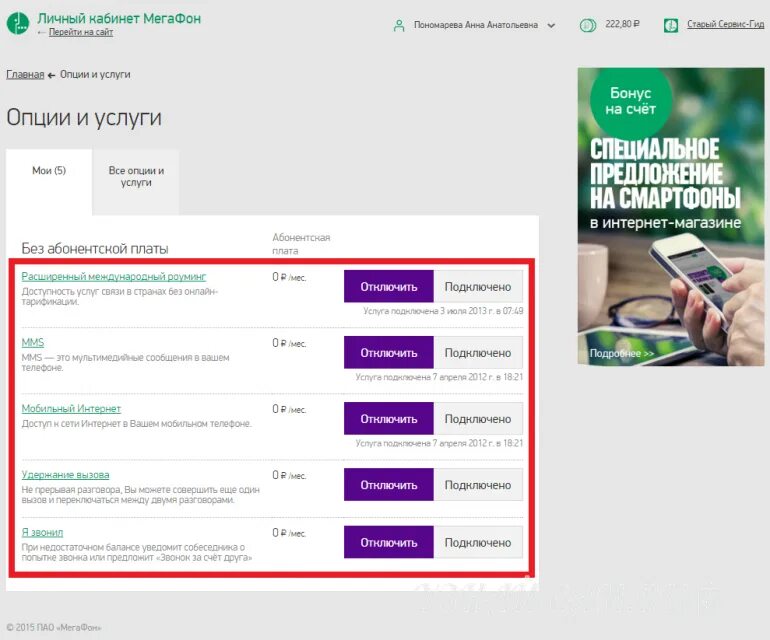This screenshot has width=770, height=640.
Task: Click Подключено status for Мобильный Интернет
Action: (478, 419)
